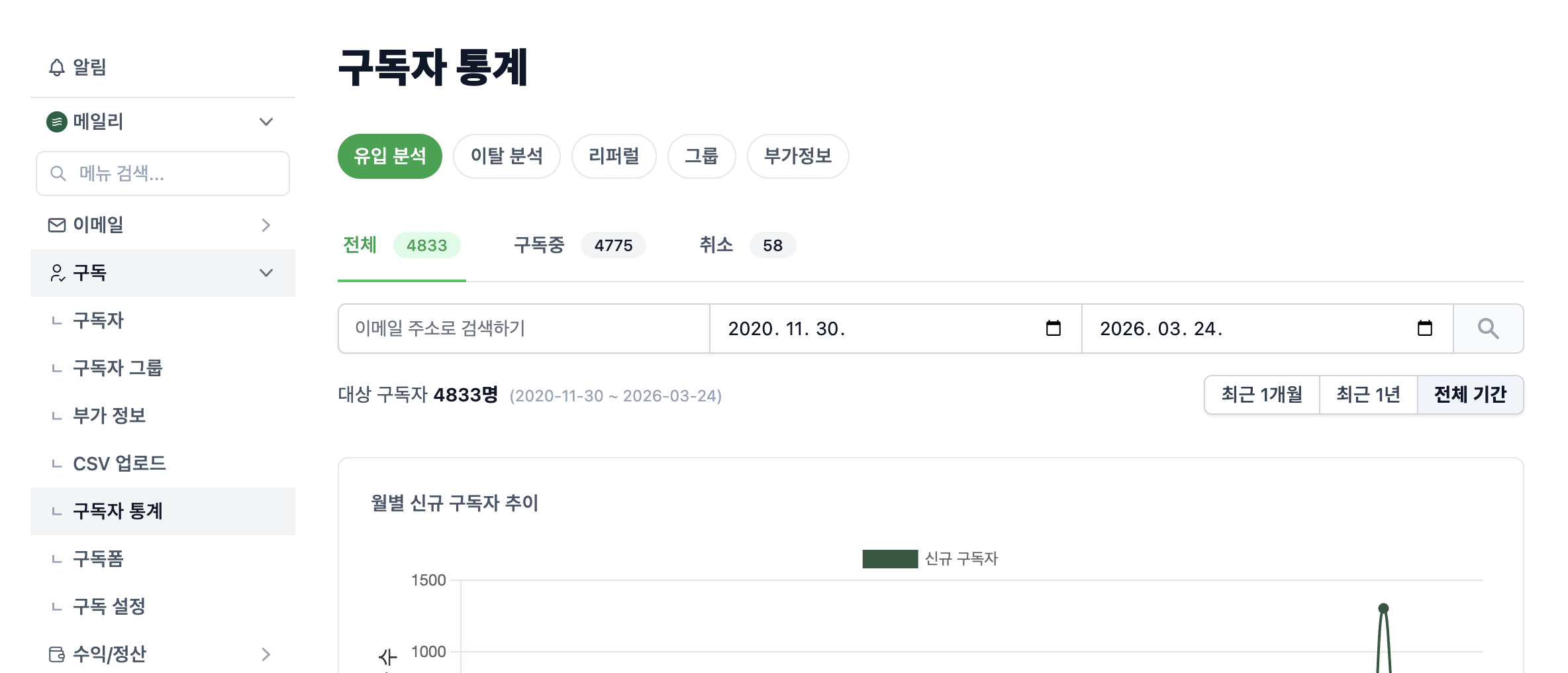1568x673 pixels.
Task: Select the 최근 1년 period option
Action: click(x=1368, y=395)
